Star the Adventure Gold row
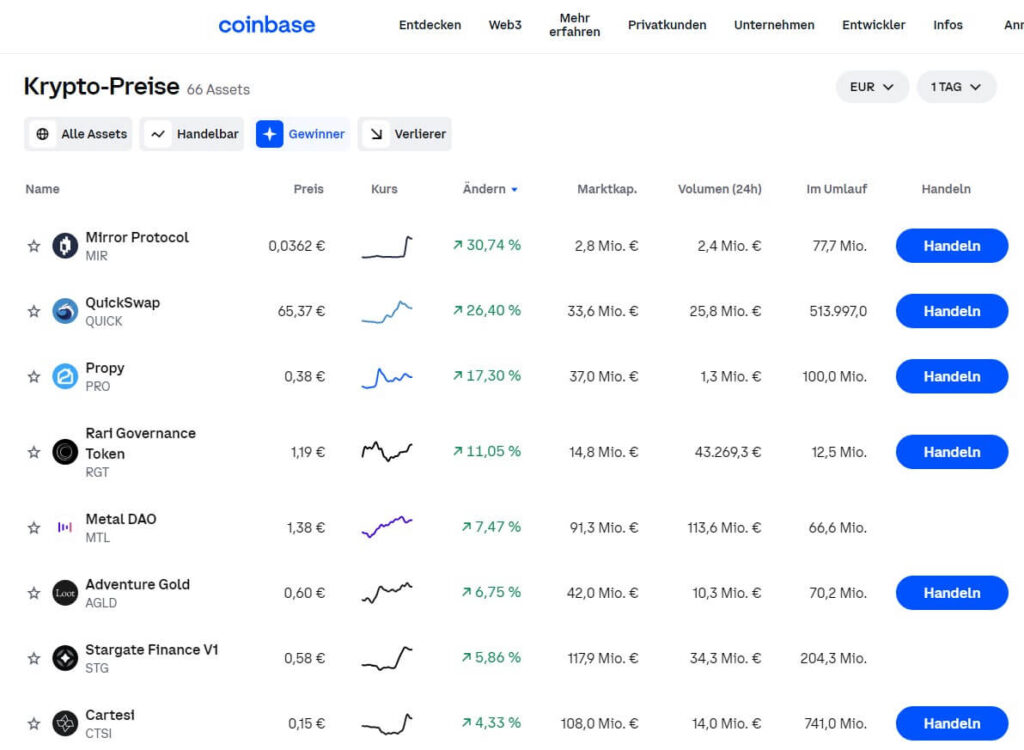 pos(34,593)
